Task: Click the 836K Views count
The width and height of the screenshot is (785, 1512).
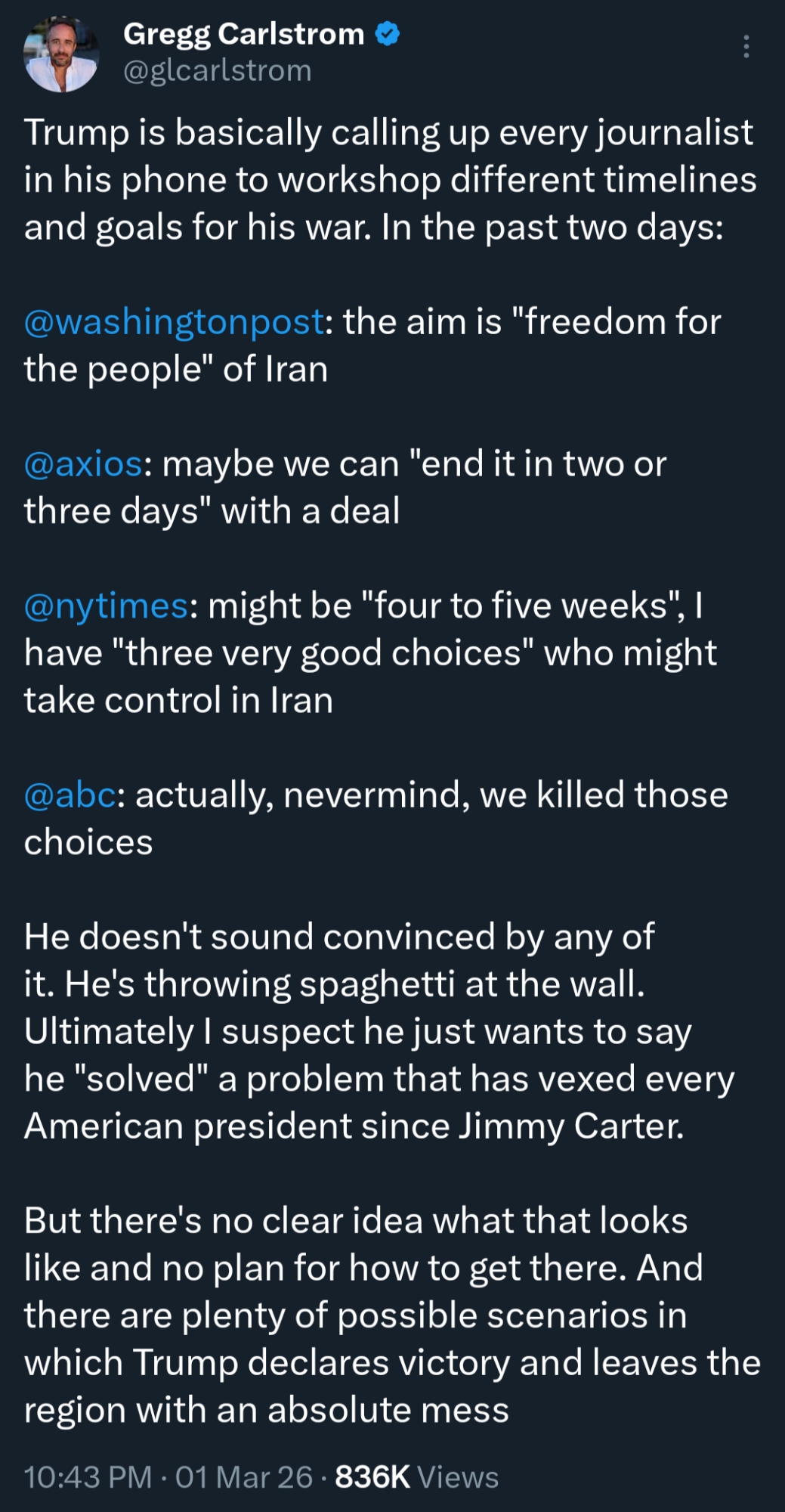Action: pyautogui.click(x=416, y=1476)
